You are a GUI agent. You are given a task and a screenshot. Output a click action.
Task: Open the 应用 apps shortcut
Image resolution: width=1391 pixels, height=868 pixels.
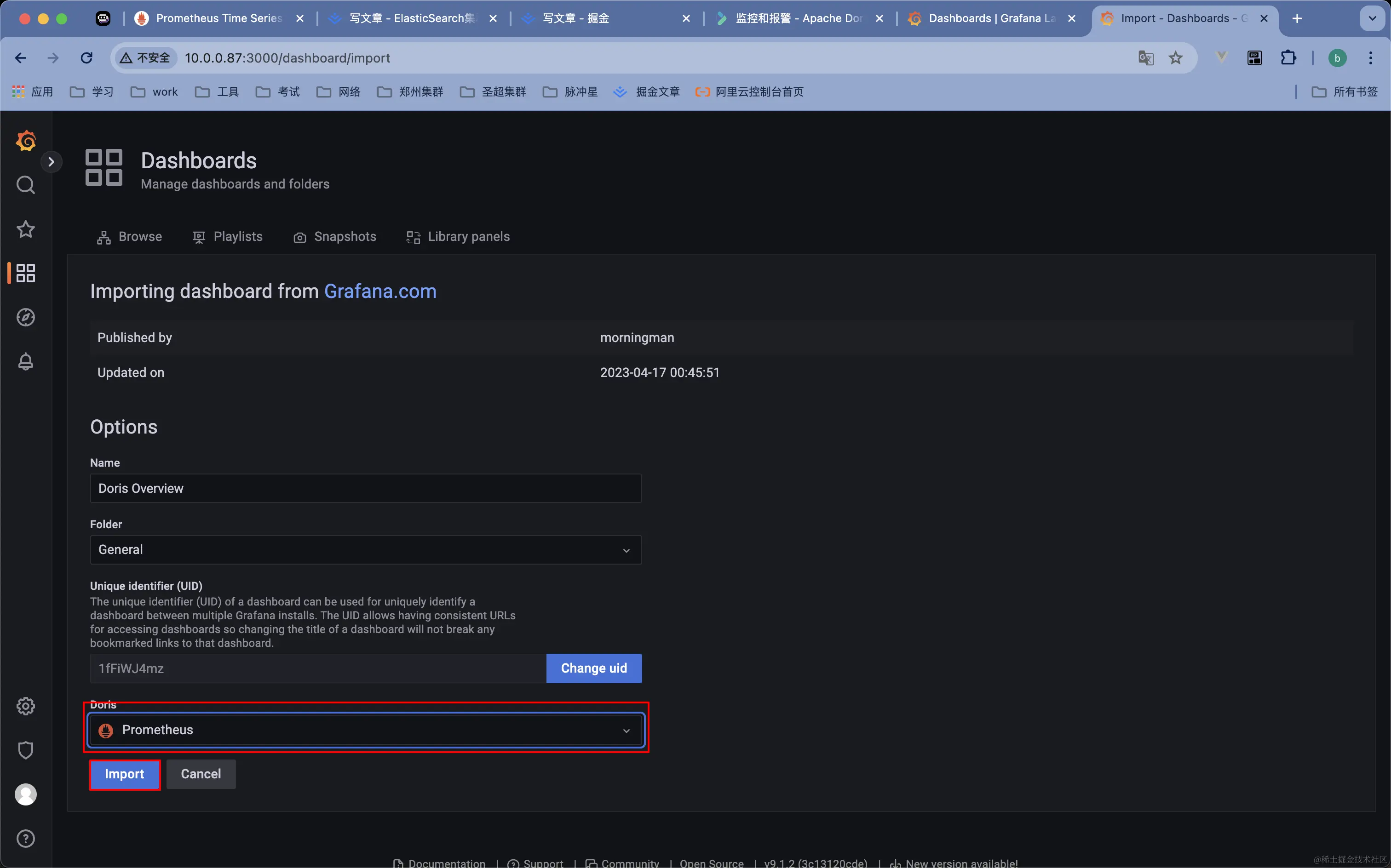tap(33, 92)
